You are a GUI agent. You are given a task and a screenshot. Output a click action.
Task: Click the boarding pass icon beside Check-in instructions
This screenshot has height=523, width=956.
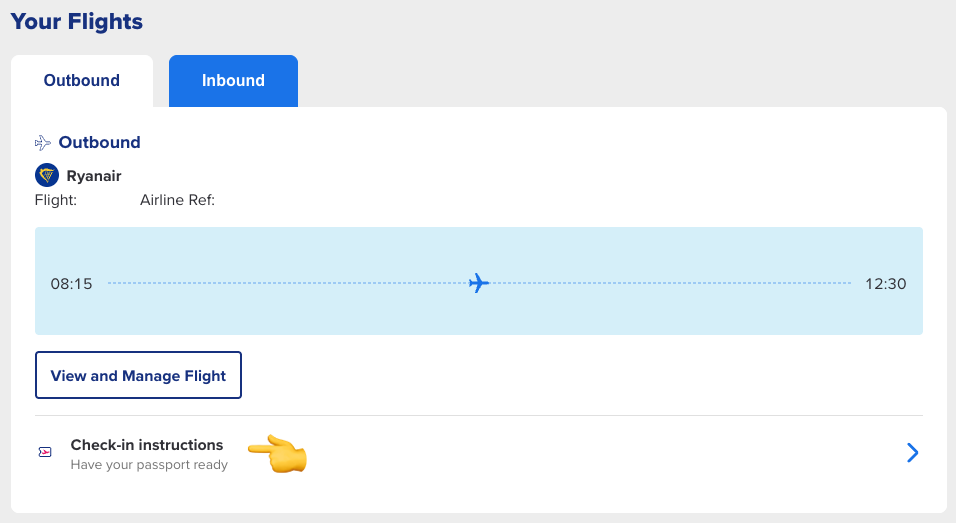(x=45, y=454)
